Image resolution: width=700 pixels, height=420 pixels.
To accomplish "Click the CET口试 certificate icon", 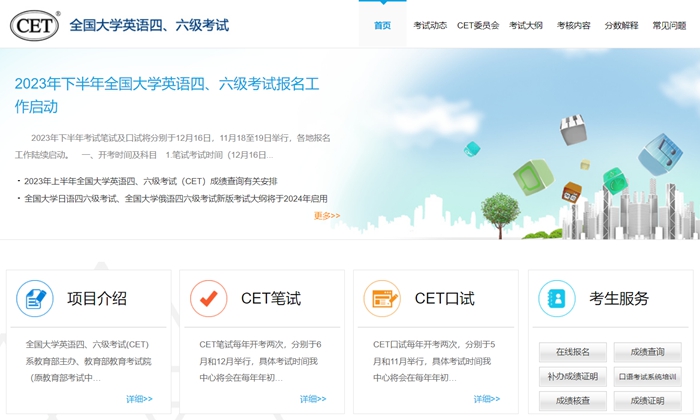I will coord(382,298).
